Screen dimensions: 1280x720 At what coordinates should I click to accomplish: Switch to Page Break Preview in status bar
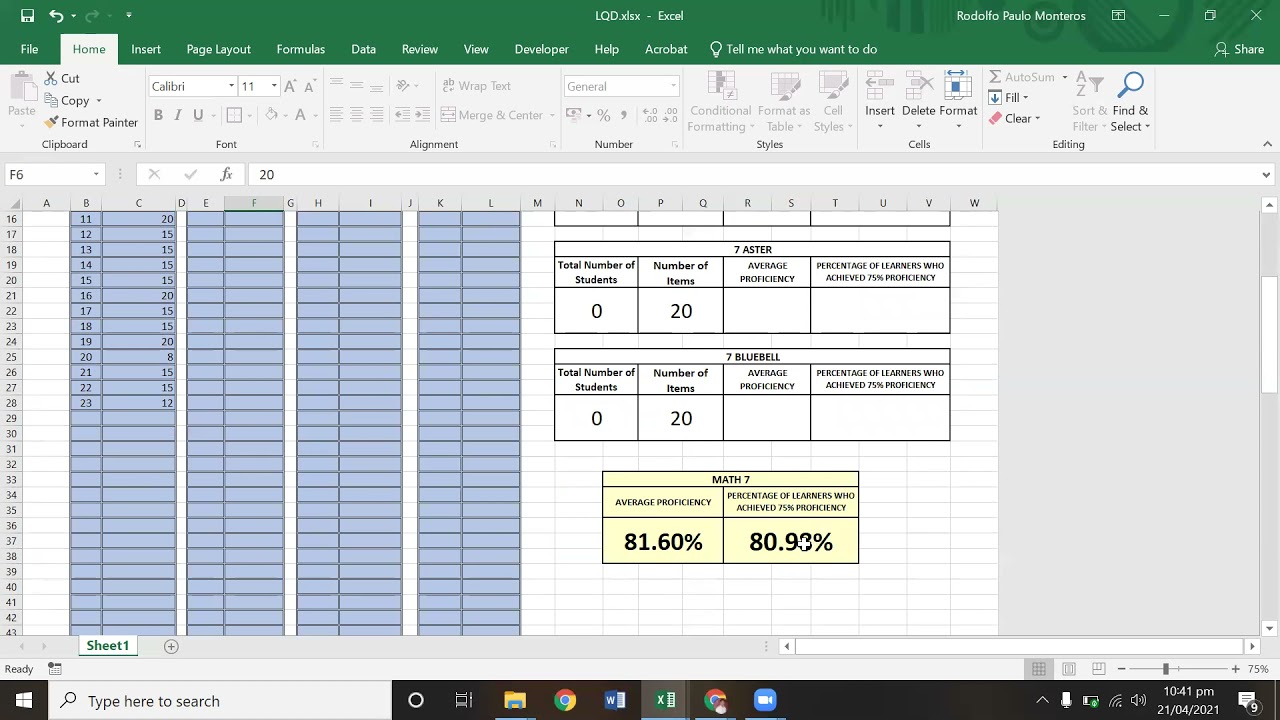coord(1098,669)
